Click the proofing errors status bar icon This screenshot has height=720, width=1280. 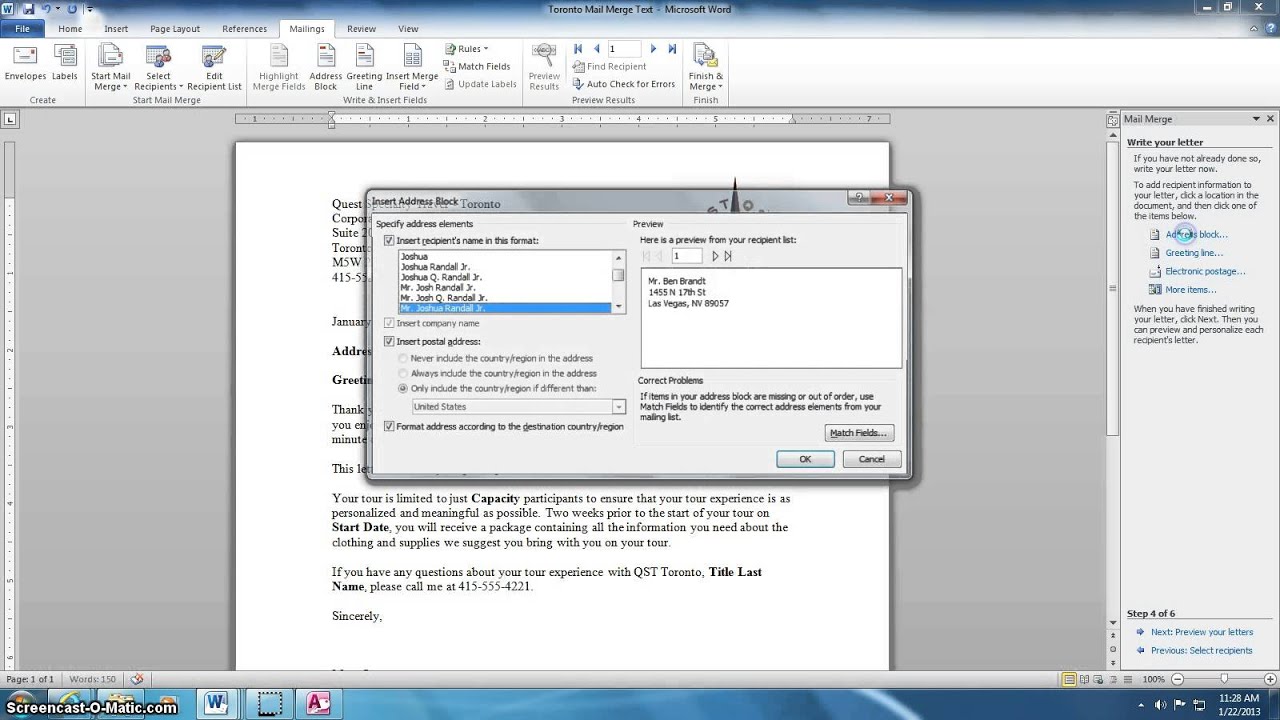tap(137, 679)
